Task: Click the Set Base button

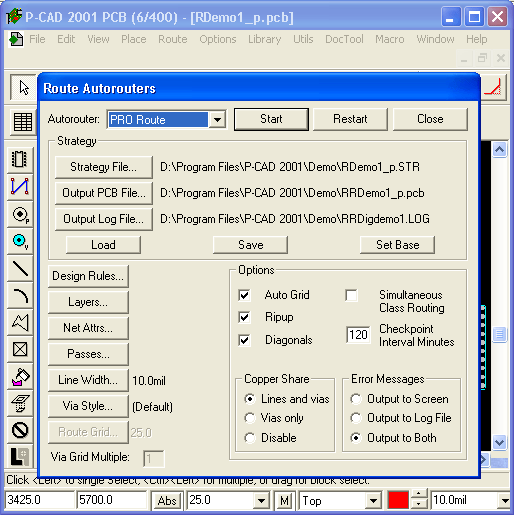Action: (x=398, y=245)
